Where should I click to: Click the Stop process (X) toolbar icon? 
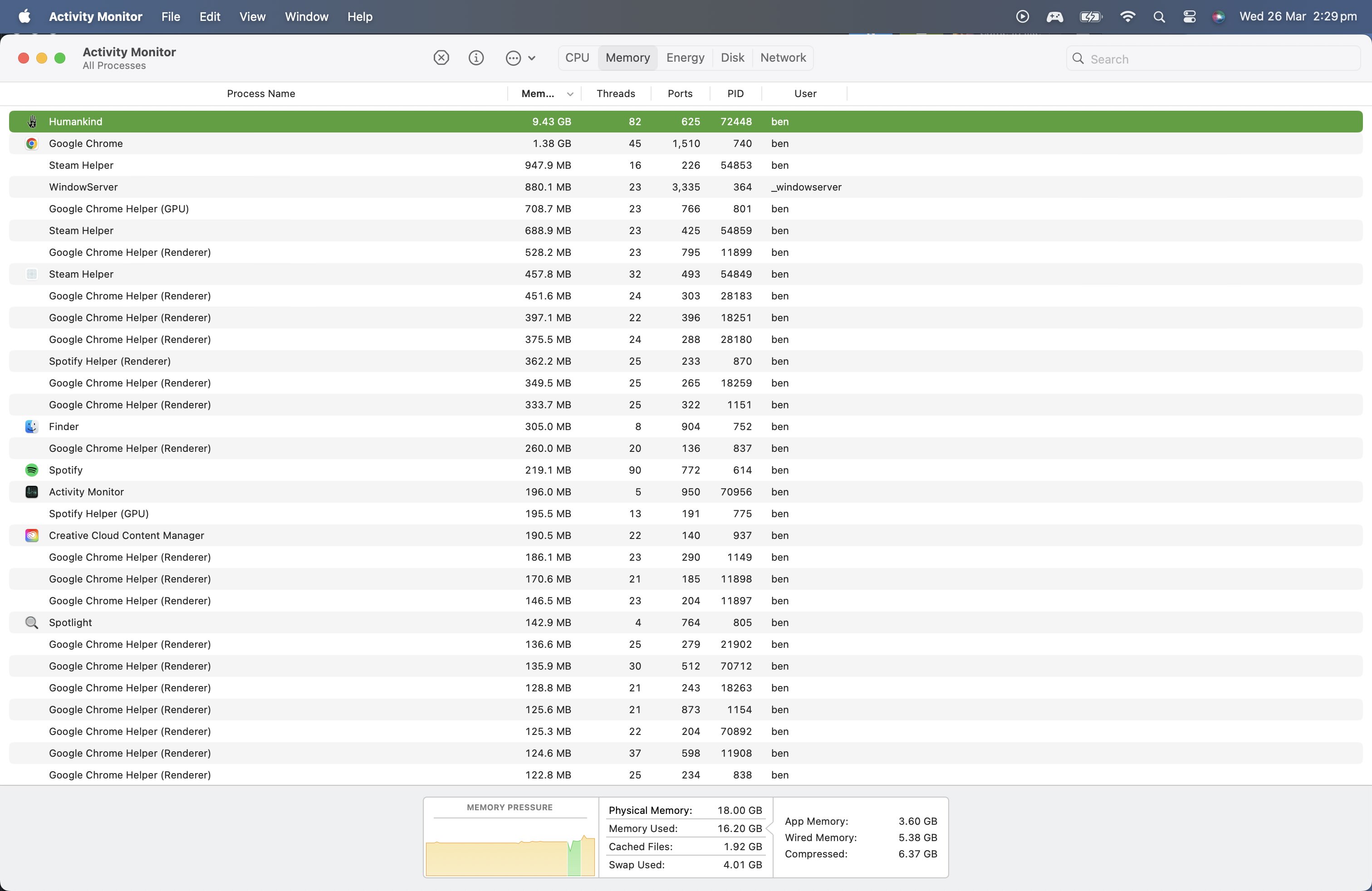point(441,58)
